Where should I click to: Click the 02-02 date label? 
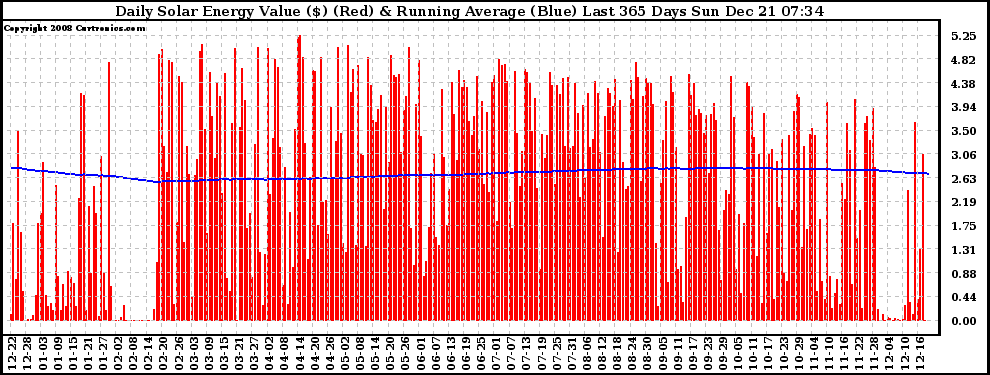tap(119, 353)
